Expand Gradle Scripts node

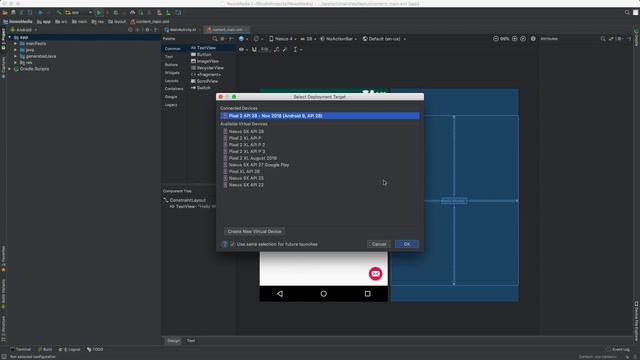pyautogui.click(x=10, y=69)
